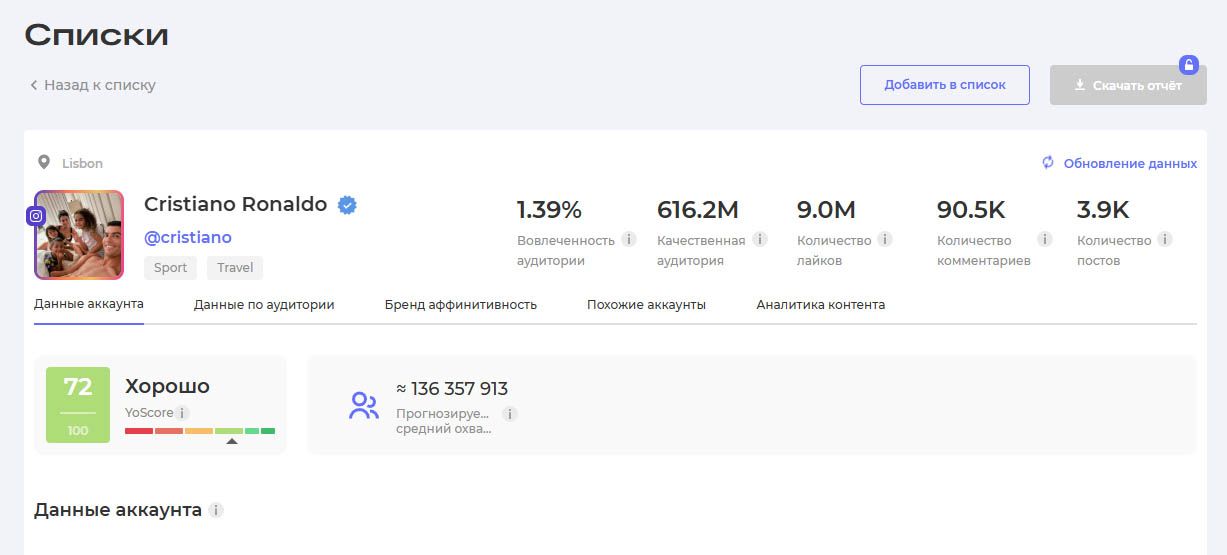The width and height of the screenshot is (1227, 555).
Task: Open info icon for Количество лайков
Action: coord(884,239)
